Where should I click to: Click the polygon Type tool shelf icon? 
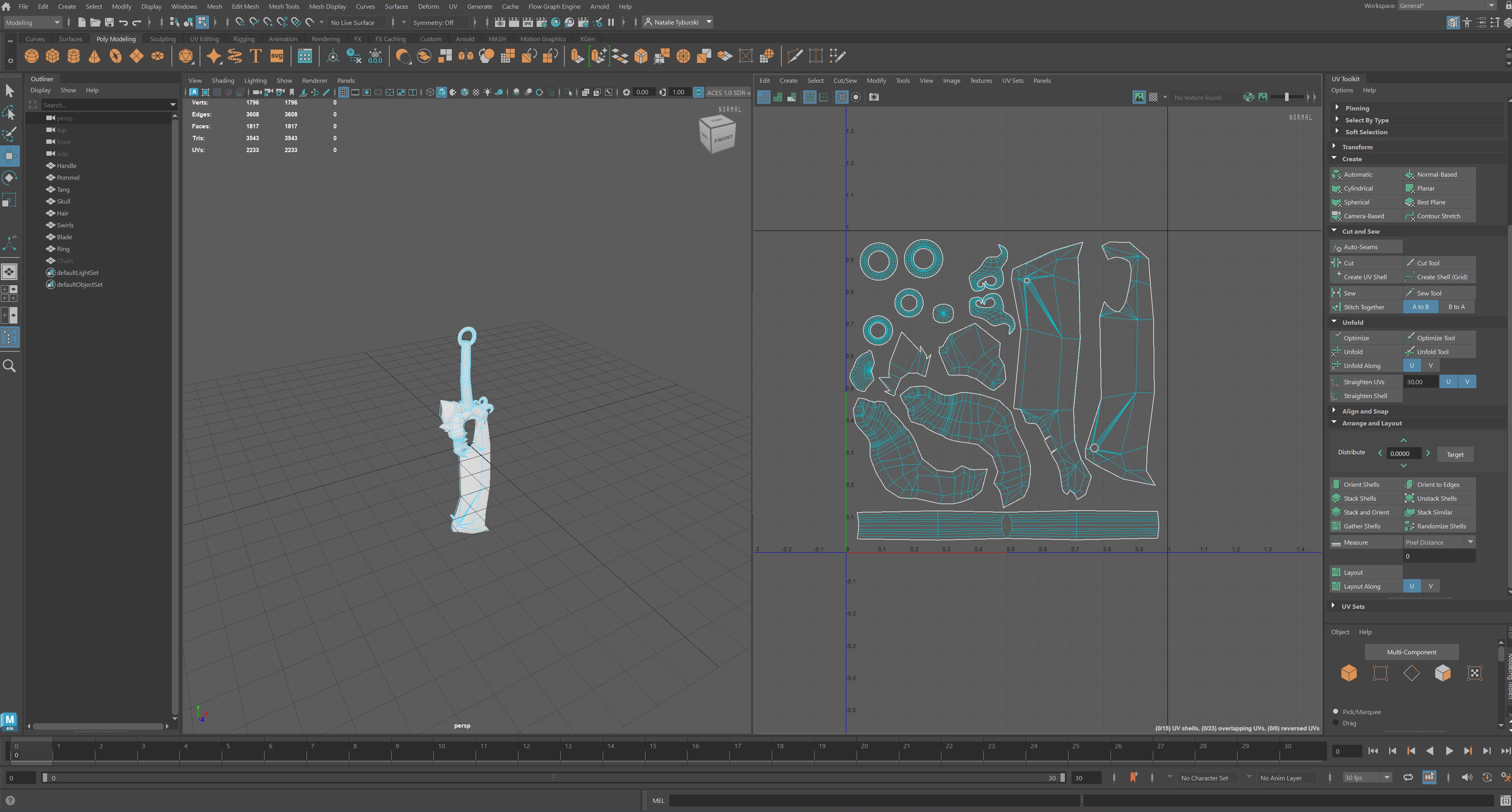pyautogui.click(x=255, y=56)
